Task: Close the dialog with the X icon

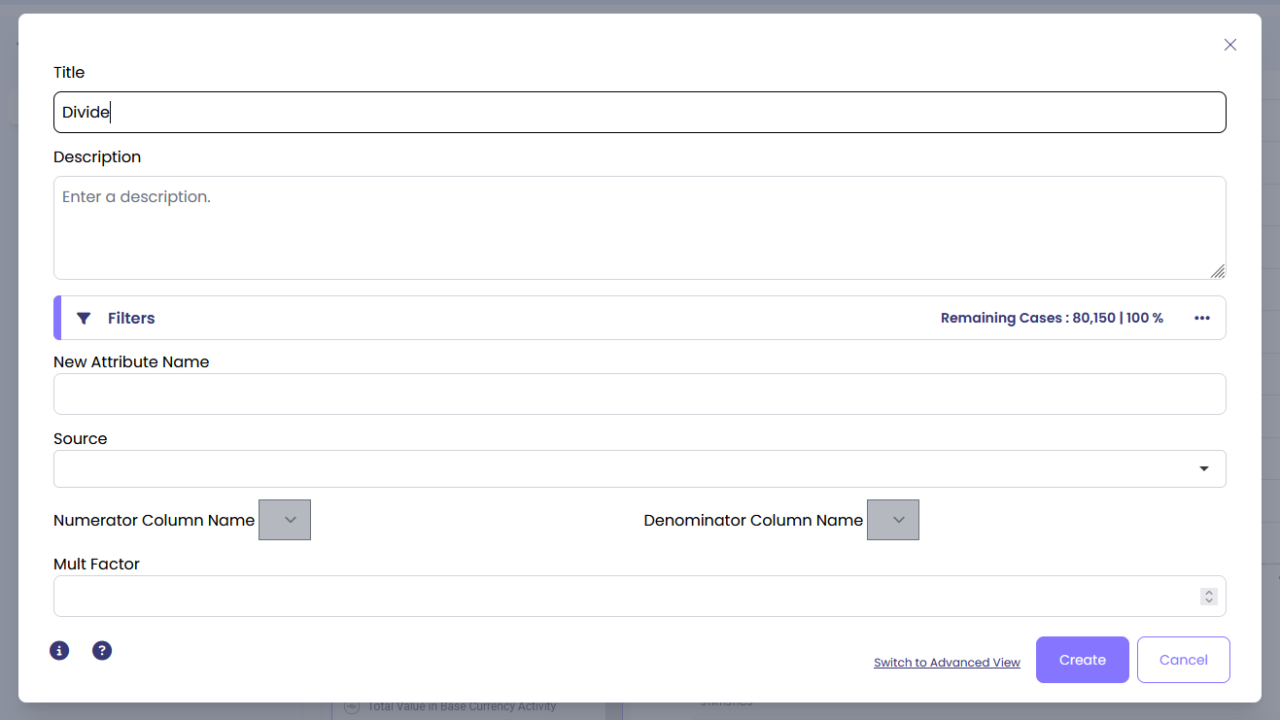Action: pos(1230,45)
